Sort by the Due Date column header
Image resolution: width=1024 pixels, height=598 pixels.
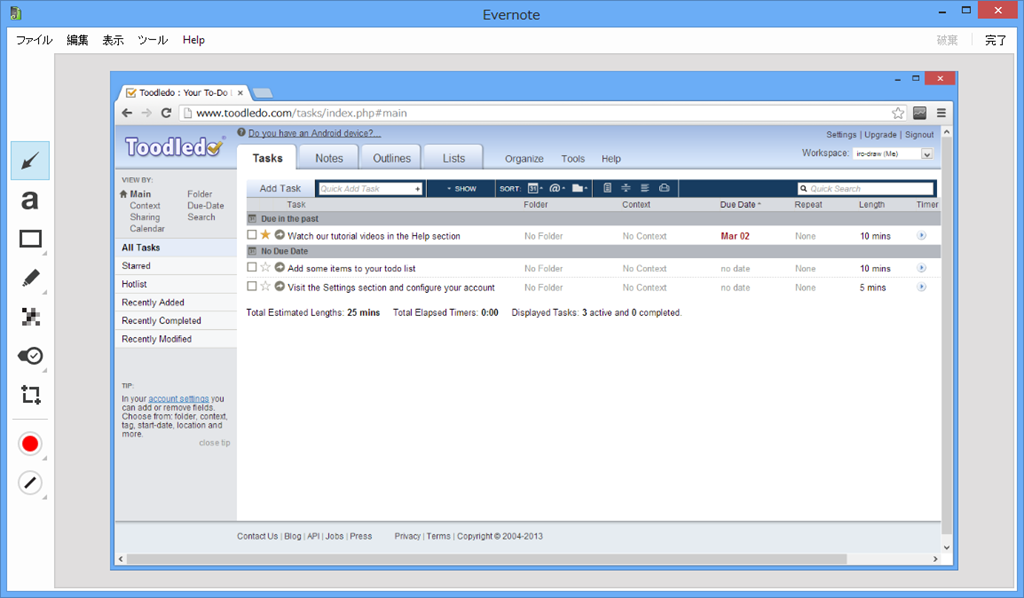pyautogui.click(x=740, y=204)
